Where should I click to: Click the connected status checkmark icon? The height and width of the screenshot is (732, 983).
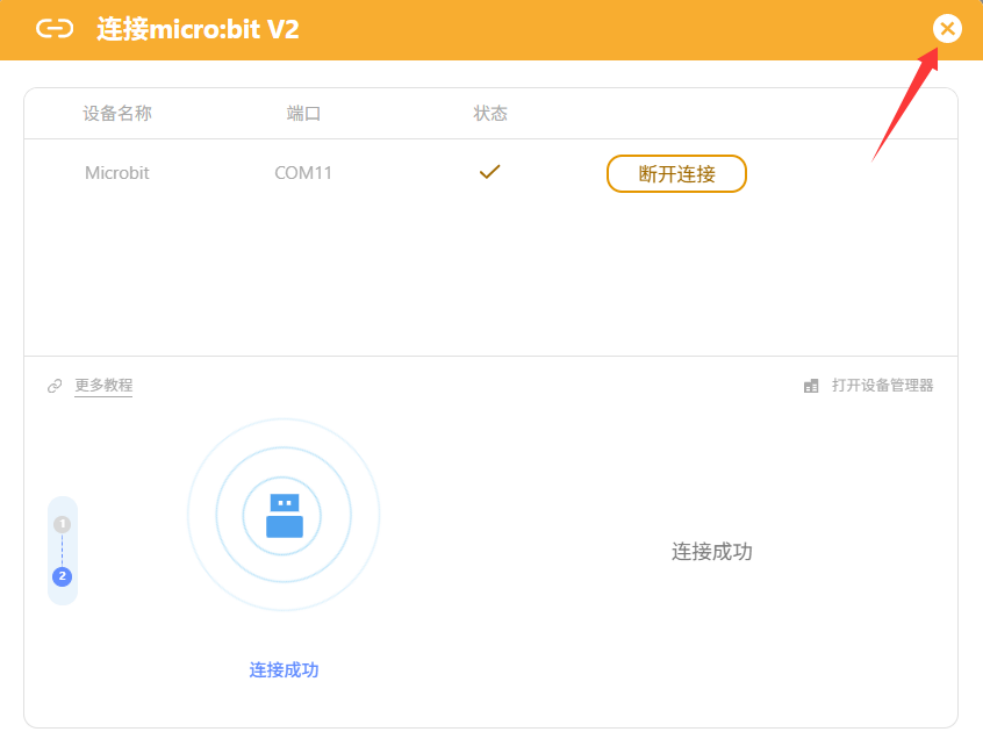(489, 172)
